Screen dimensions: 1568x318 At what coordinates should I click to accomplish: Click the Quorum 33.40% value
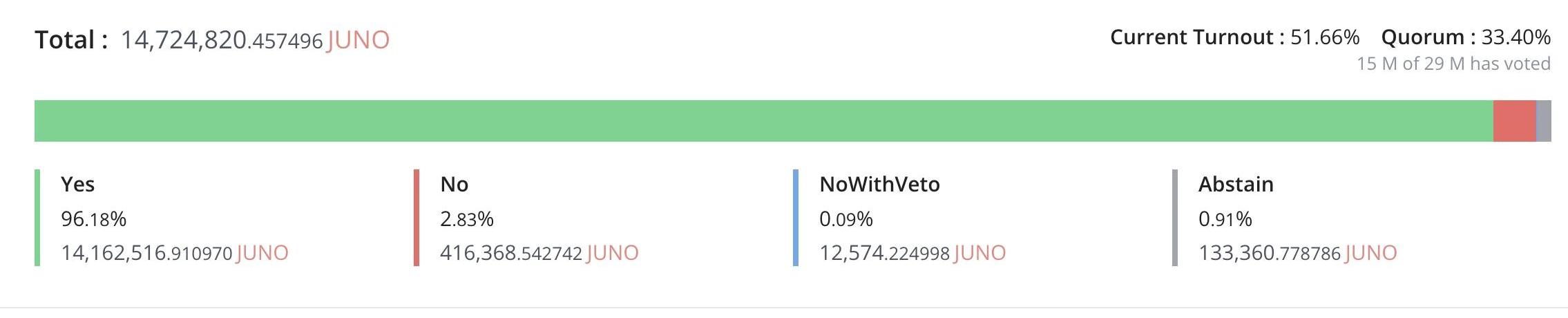[x=1516, y=37]
